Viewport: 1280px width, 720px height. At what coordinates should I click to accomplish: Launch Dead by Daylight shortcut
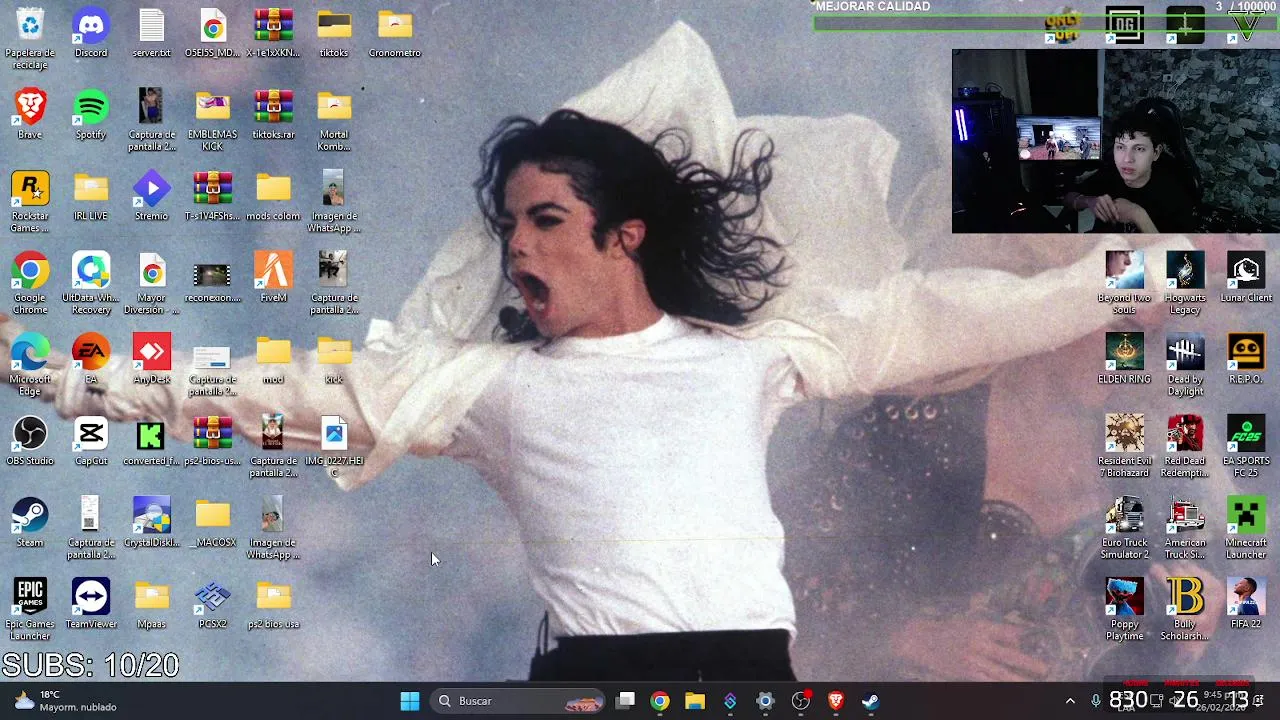click(1185, 365)
